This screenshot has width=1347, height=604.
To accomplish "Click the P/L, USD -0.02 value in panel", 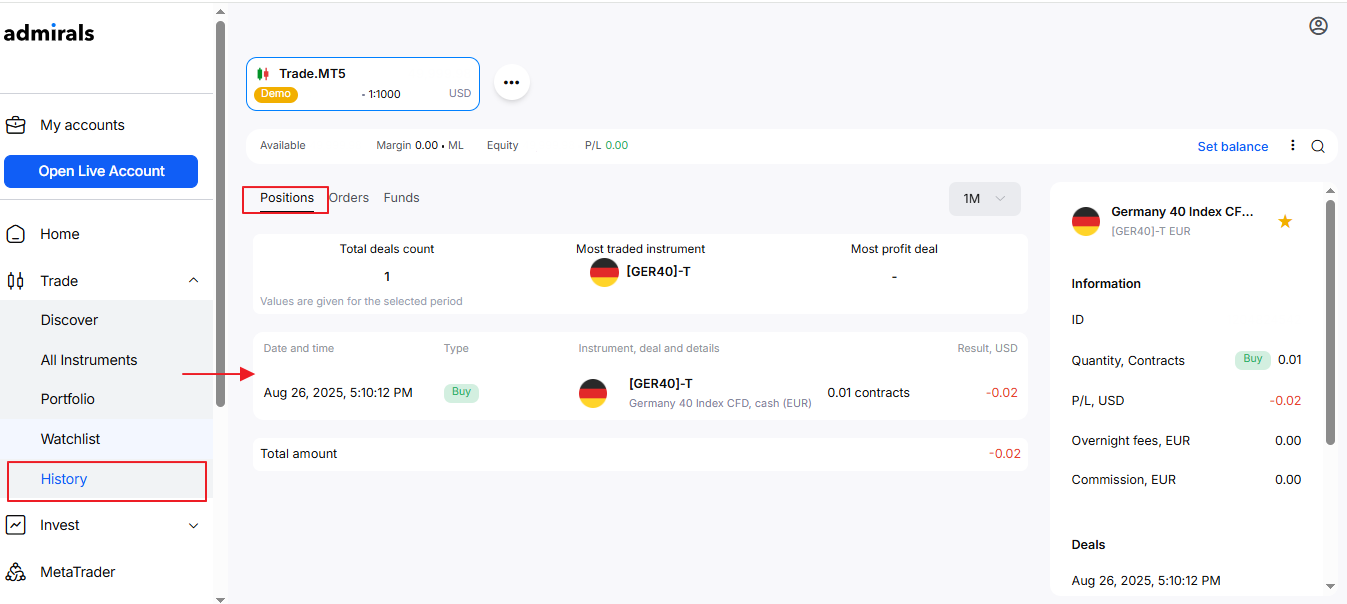I will point(1285,401).
